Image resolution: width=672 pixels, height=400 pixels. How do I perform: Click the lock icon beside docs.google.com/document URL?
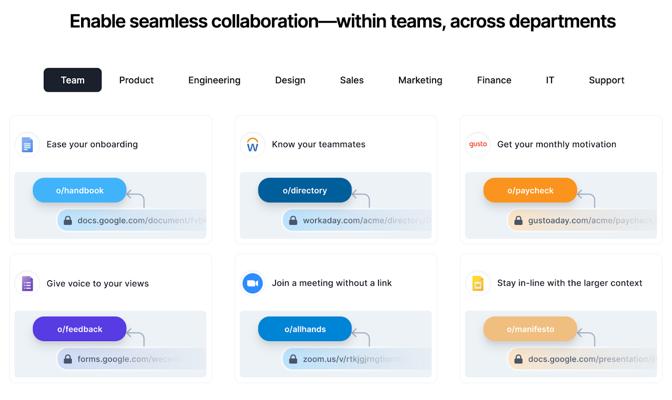(x=68, y=220)
